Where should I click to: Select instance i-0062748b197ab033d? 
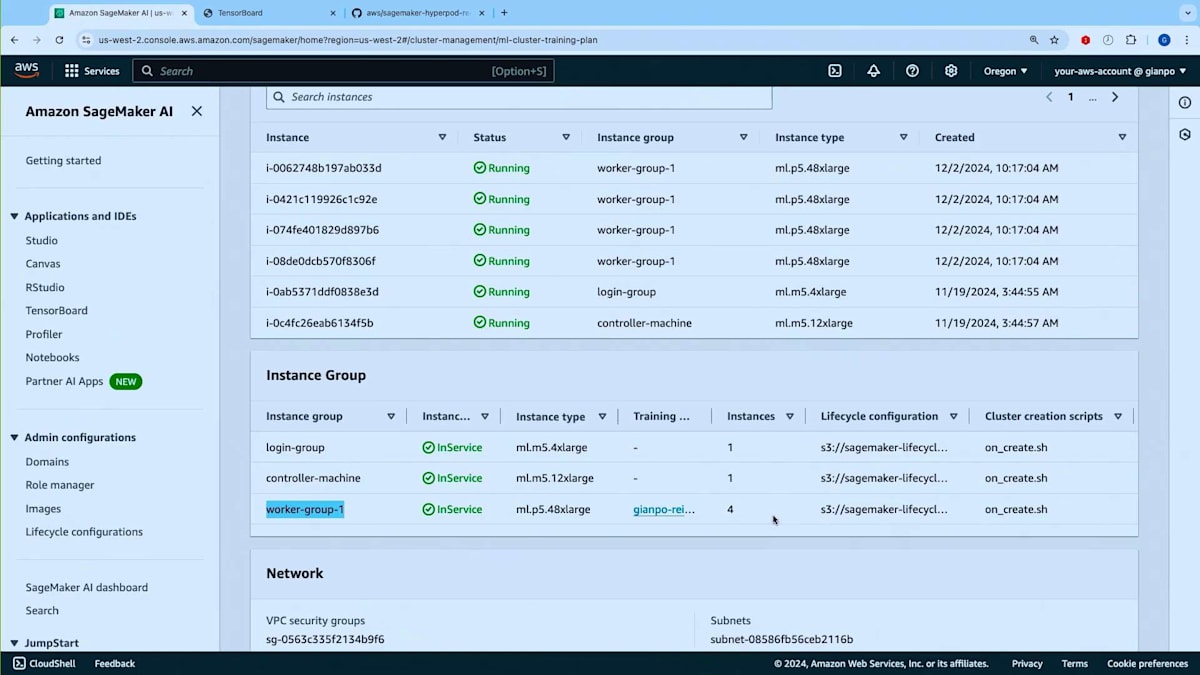tap(323, 168)
